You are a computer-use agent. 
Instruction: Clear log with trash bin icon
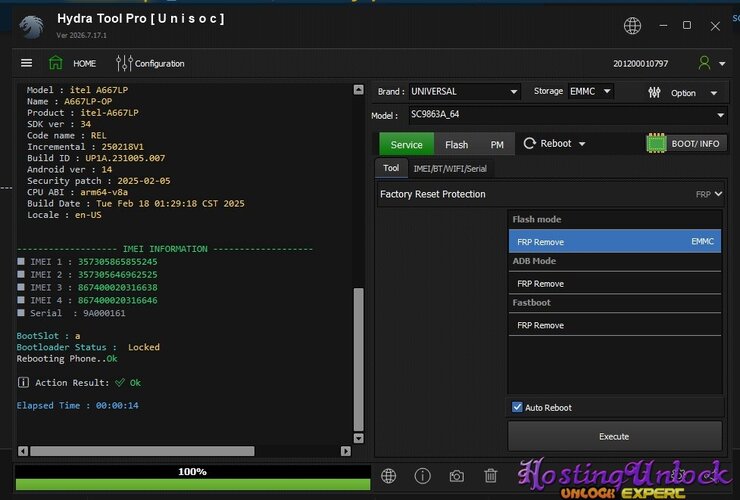point(491,476)
